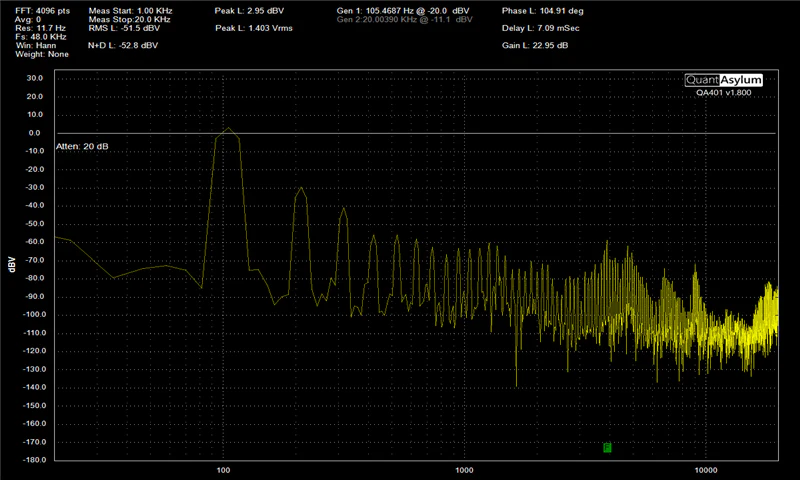Click the 'Win: Hann' window setting text
Image resolution: width=800 pixels, height=480 pixels.
click(36, 45)
